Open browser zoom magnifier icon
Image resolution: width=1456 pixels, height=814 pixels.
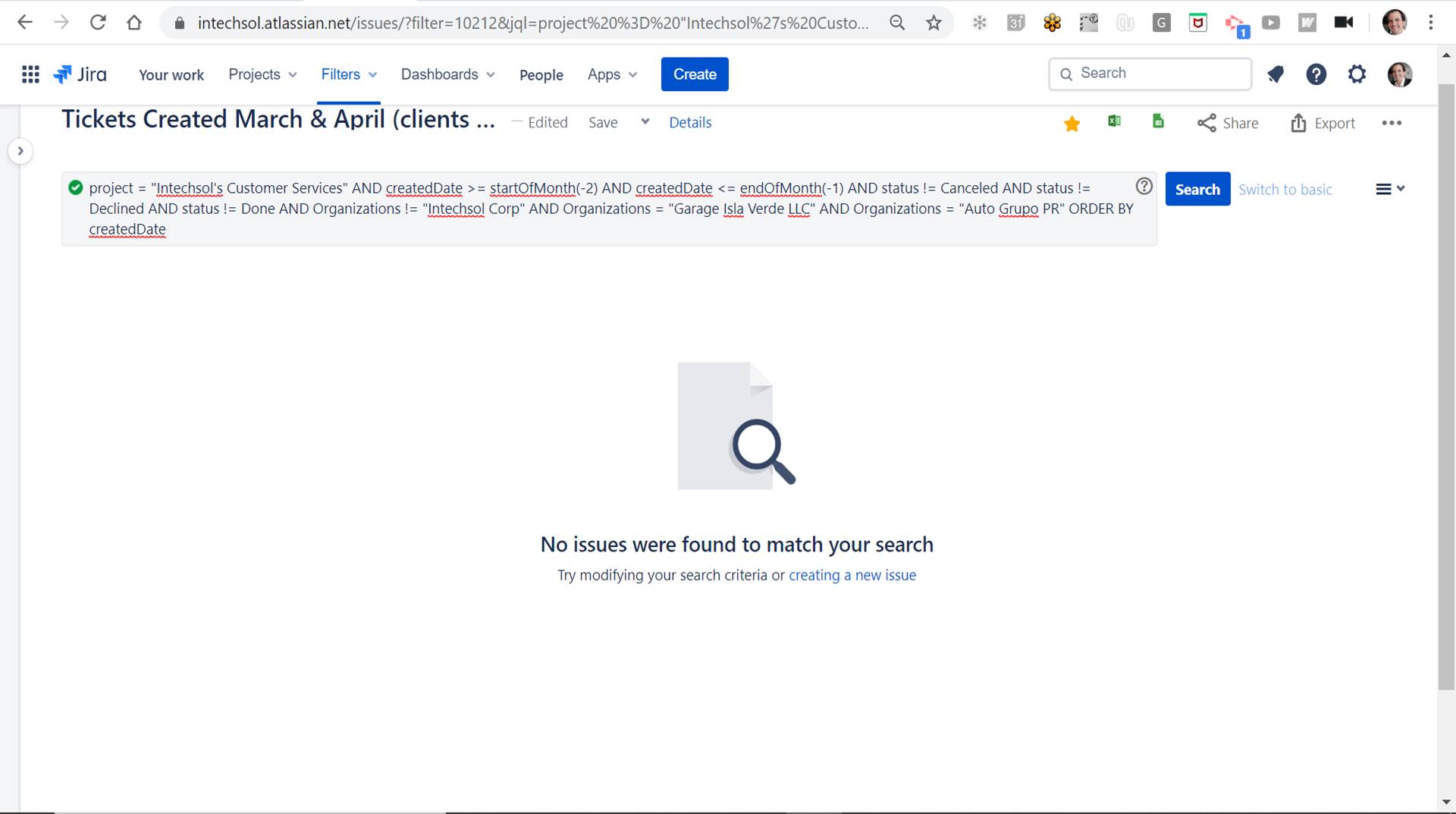pos(897,23)
